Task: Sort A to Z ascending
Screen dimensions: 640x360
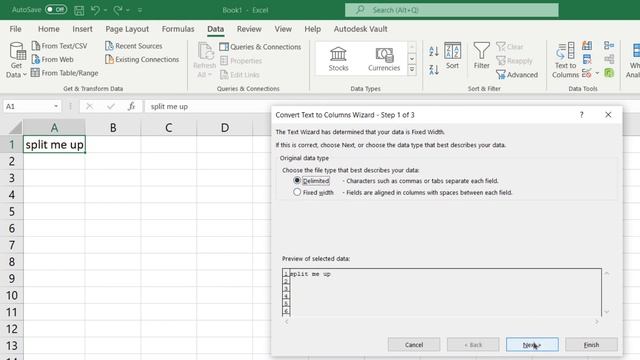Action: (x=434, y=51)
